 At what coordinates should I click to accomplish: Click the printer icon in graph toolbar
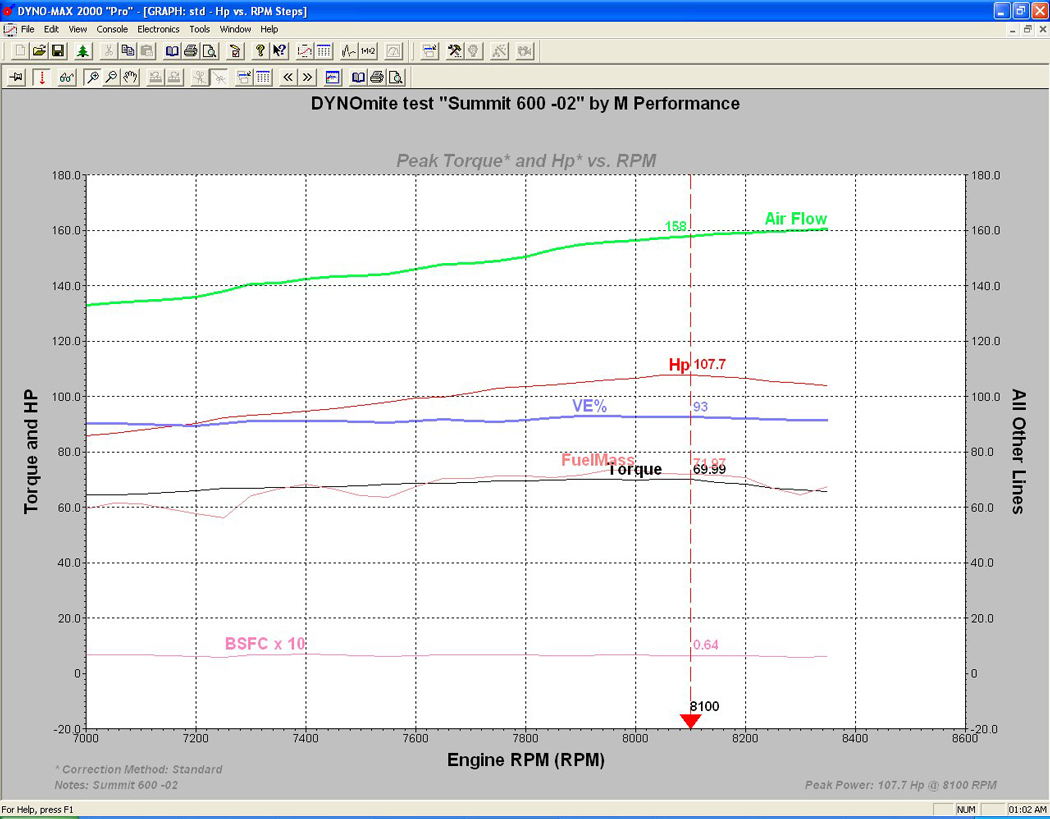point(377,78)
